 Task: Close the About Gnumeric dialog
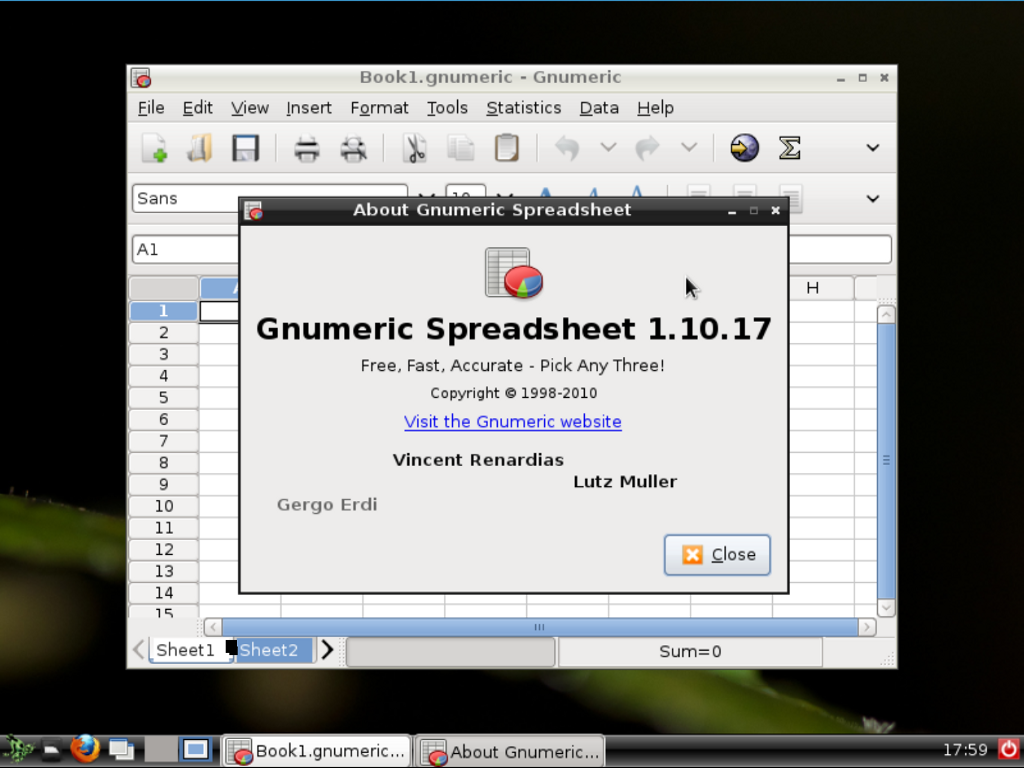(x=717, y=555)
